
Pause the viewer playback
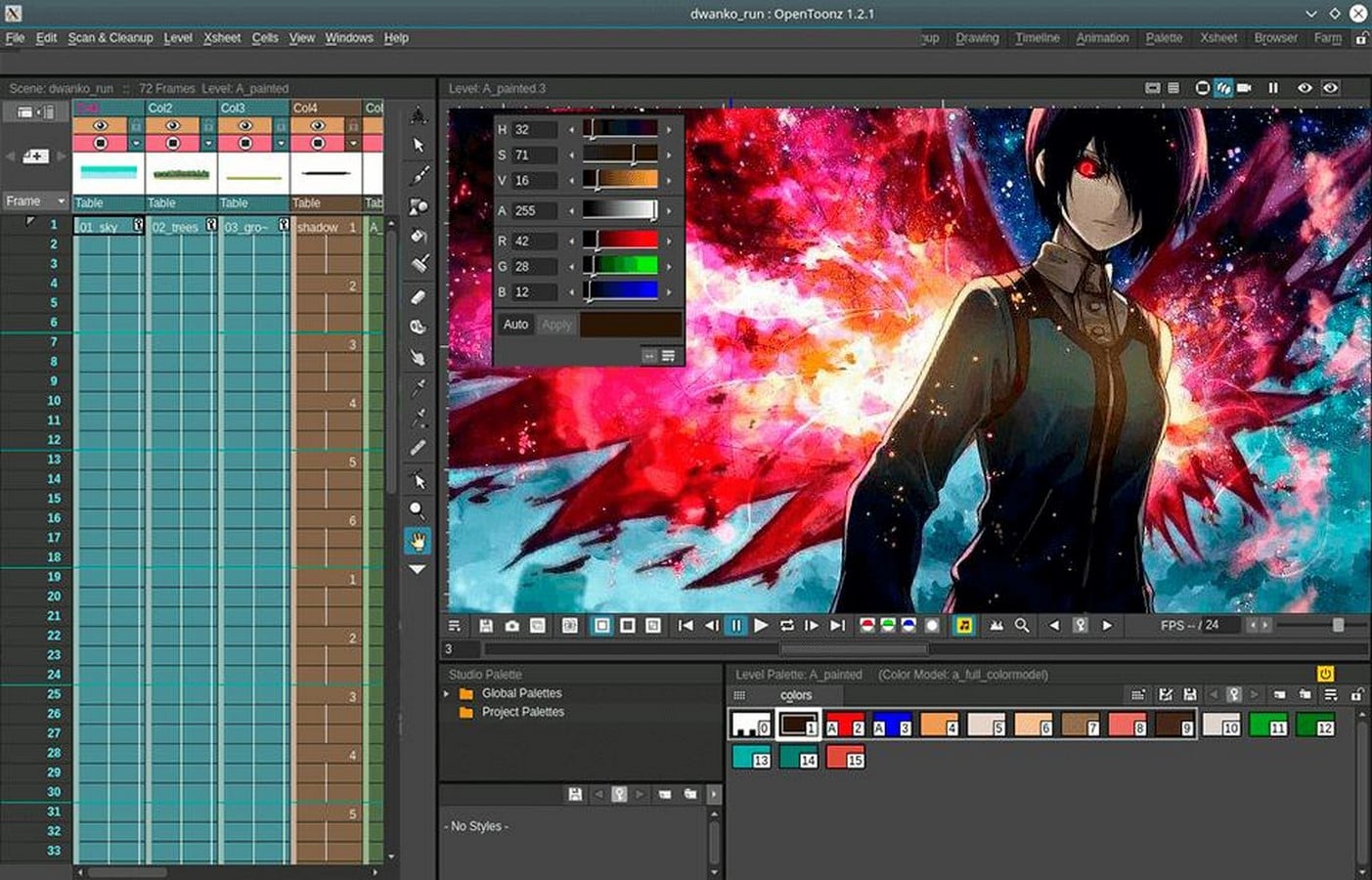736,625
